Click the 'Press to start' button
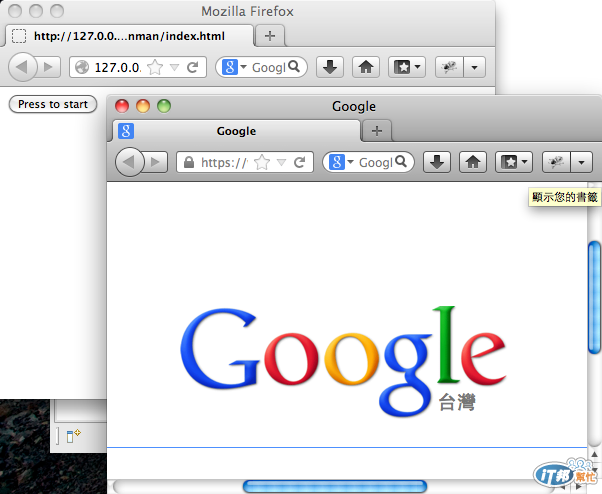The height and width of the screenshot is (494, 602). (53, 104)
